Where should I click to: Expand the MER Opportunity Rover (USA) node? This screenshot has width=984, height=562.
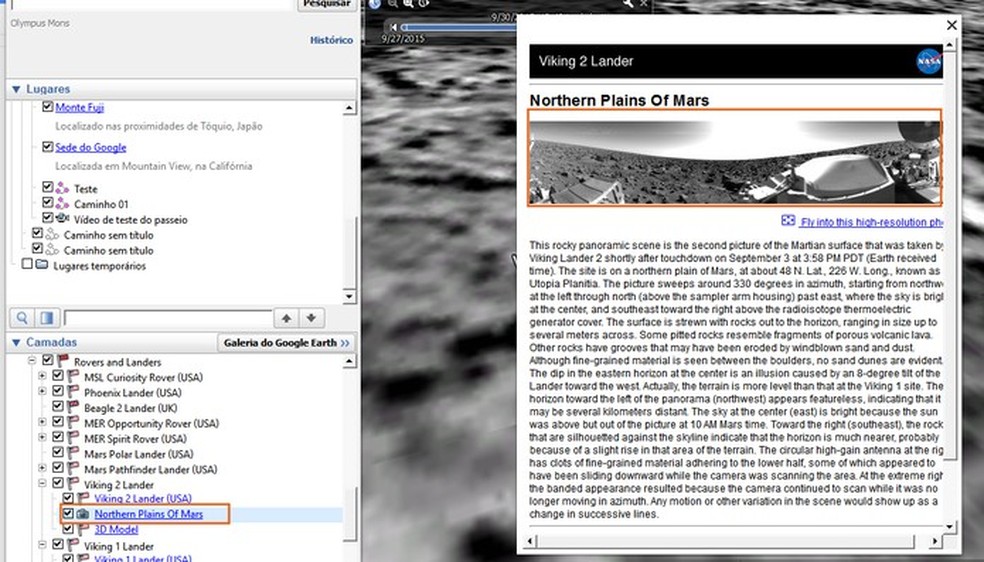[x=42, y=423]
